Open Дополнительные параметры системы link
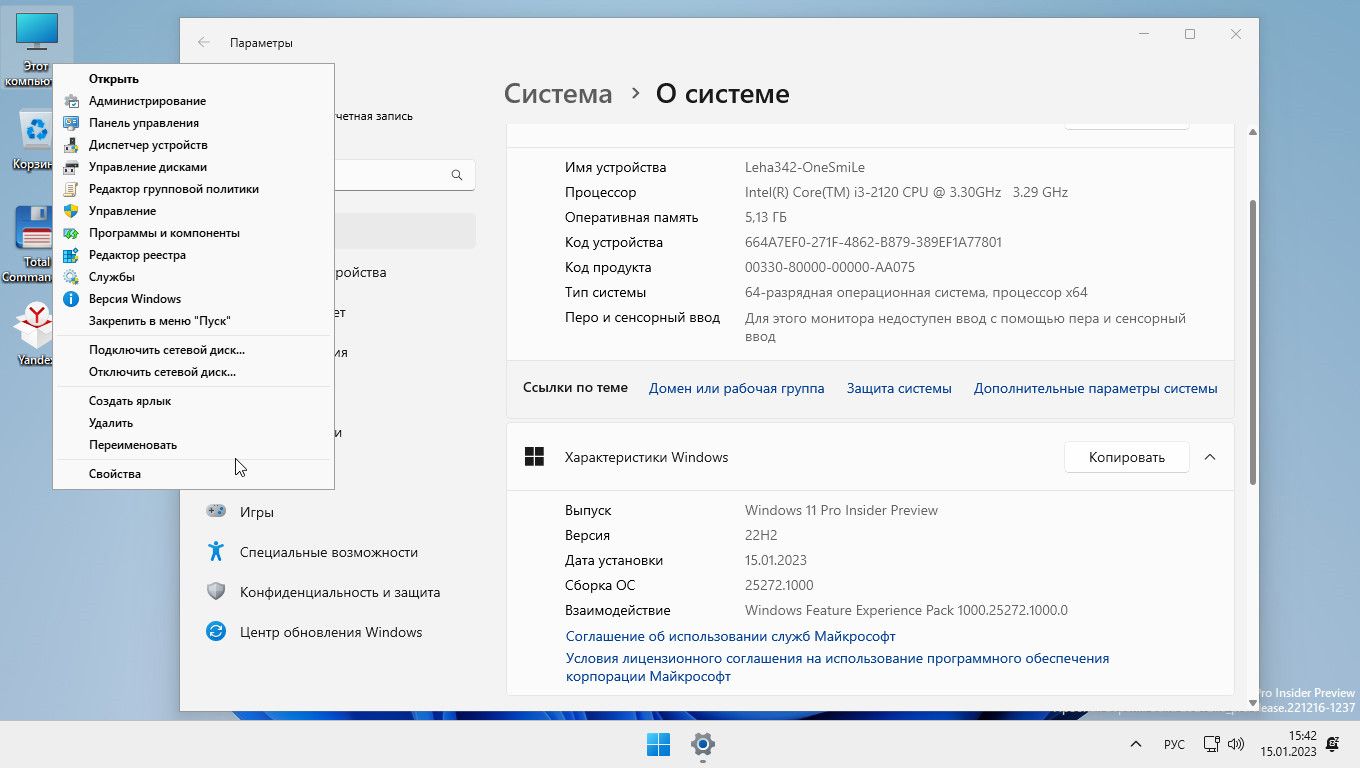This screenshot has width=1360, height=768. pos(1096,388)
